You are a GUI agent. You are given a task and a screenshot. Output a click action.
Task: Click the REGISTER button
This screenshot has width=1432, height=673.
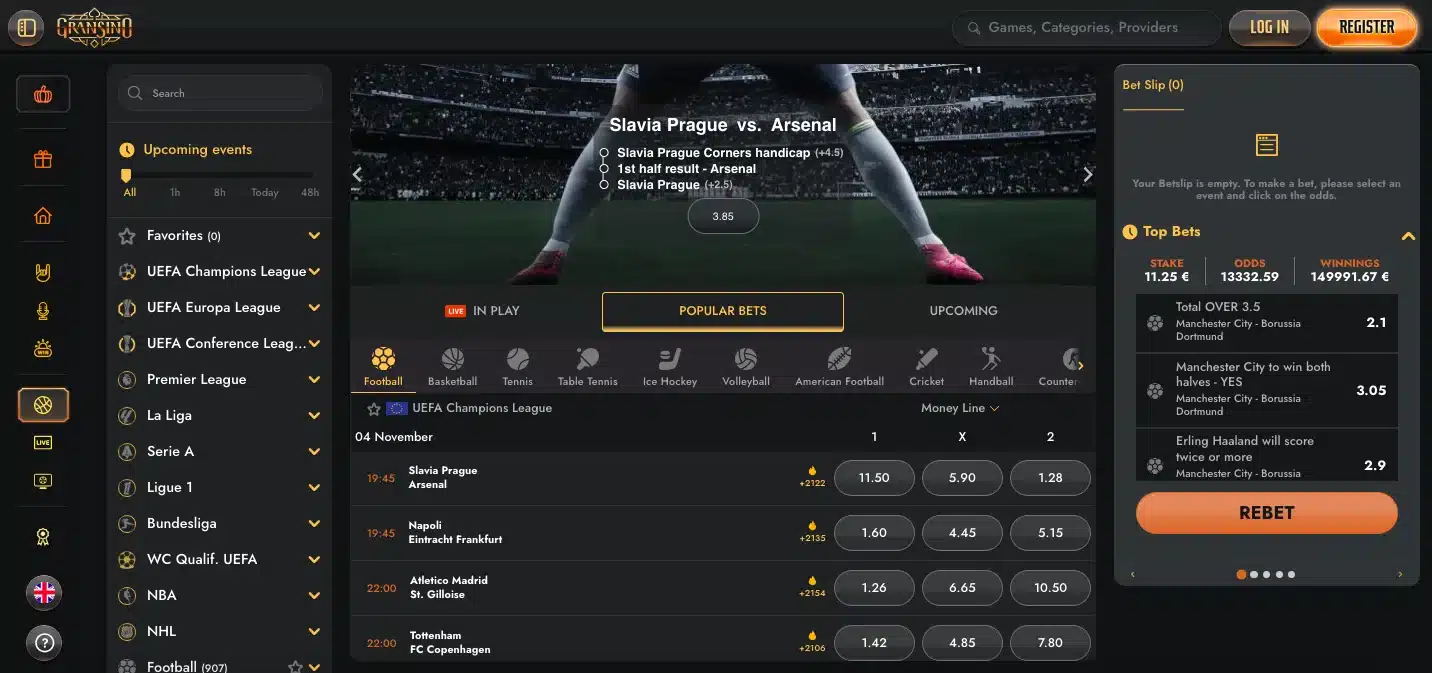pos(1366,27)
